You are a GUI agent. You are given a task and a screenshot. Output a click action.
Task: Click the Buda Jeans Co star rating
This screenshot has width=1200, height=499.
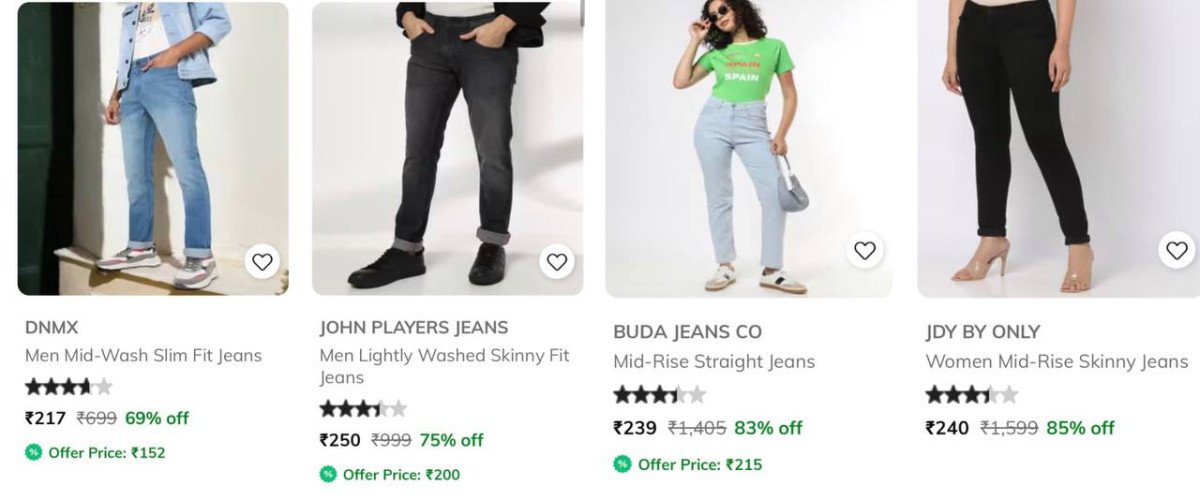tap(659, 395)
